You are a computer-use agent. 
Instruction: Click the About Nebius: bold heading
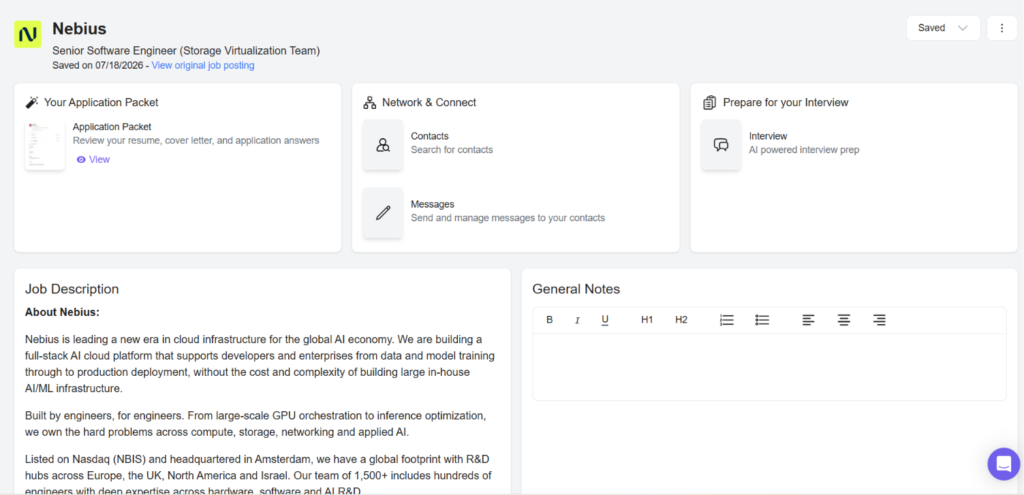[x=62, y=312]
